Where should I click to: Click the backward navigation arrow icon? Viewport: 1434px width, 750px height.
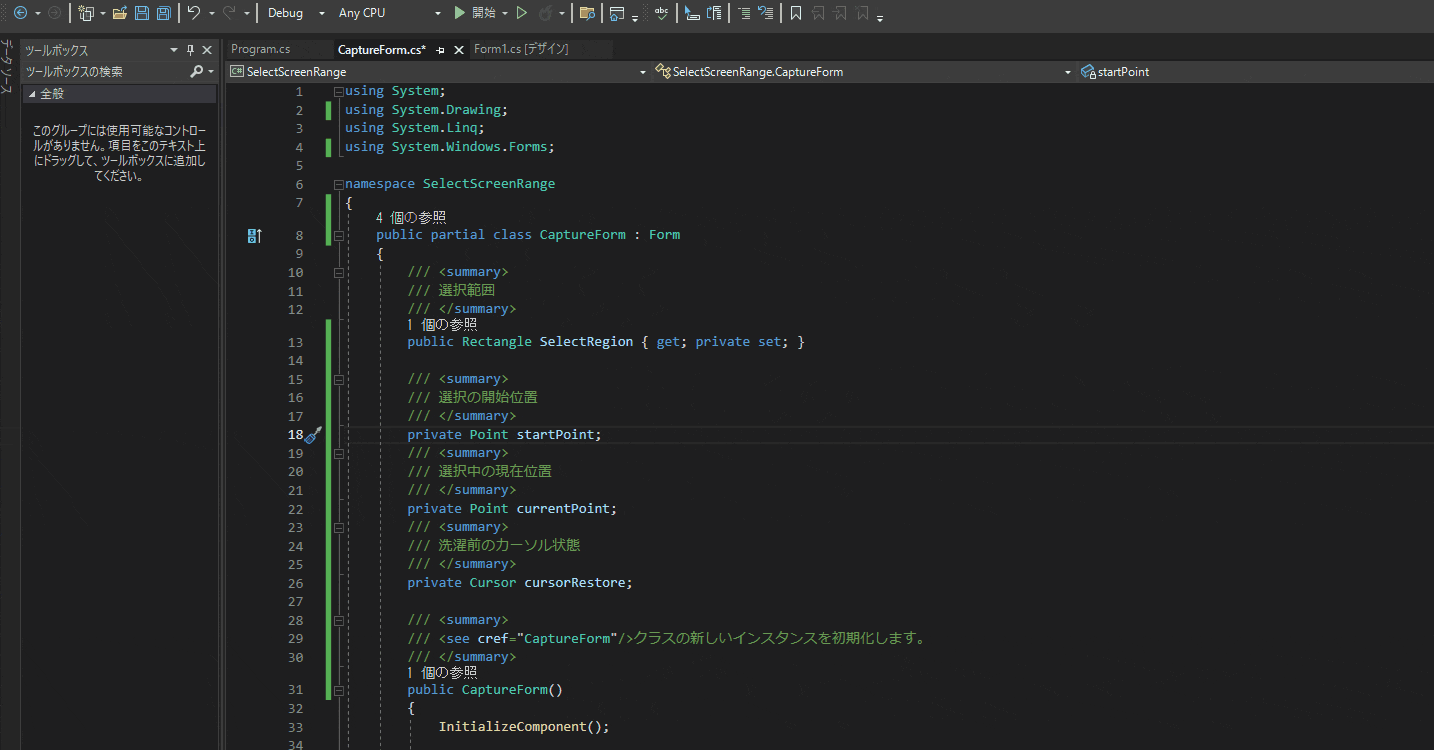(x=20, y=13)
